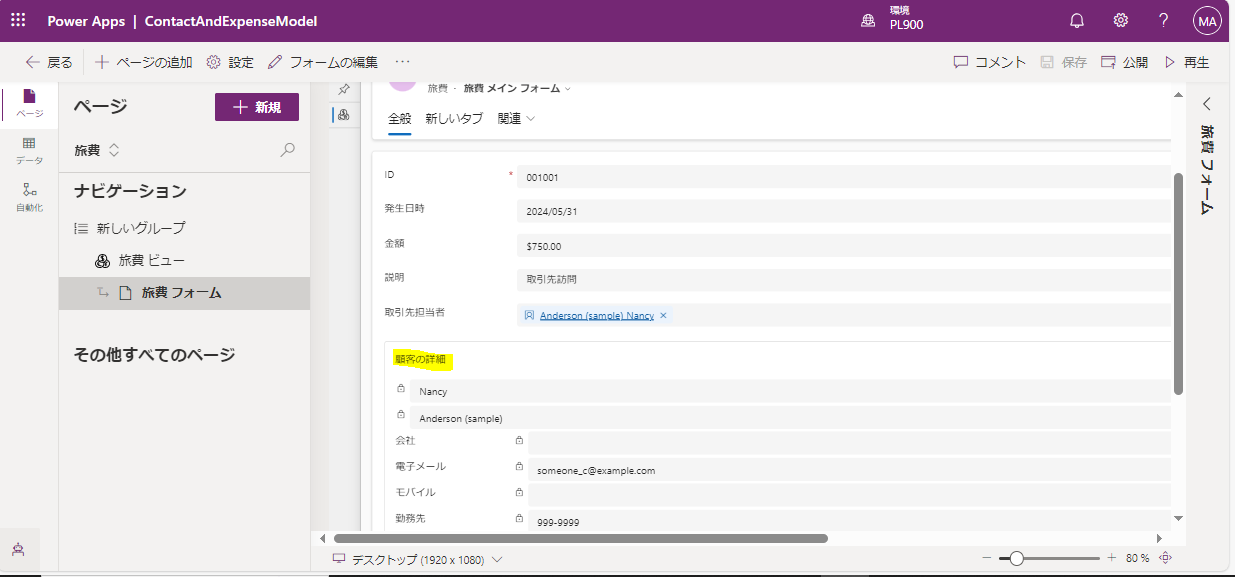Click the 保存 save button
This screenshot has height=577, width=1235.
point(1063,62)
